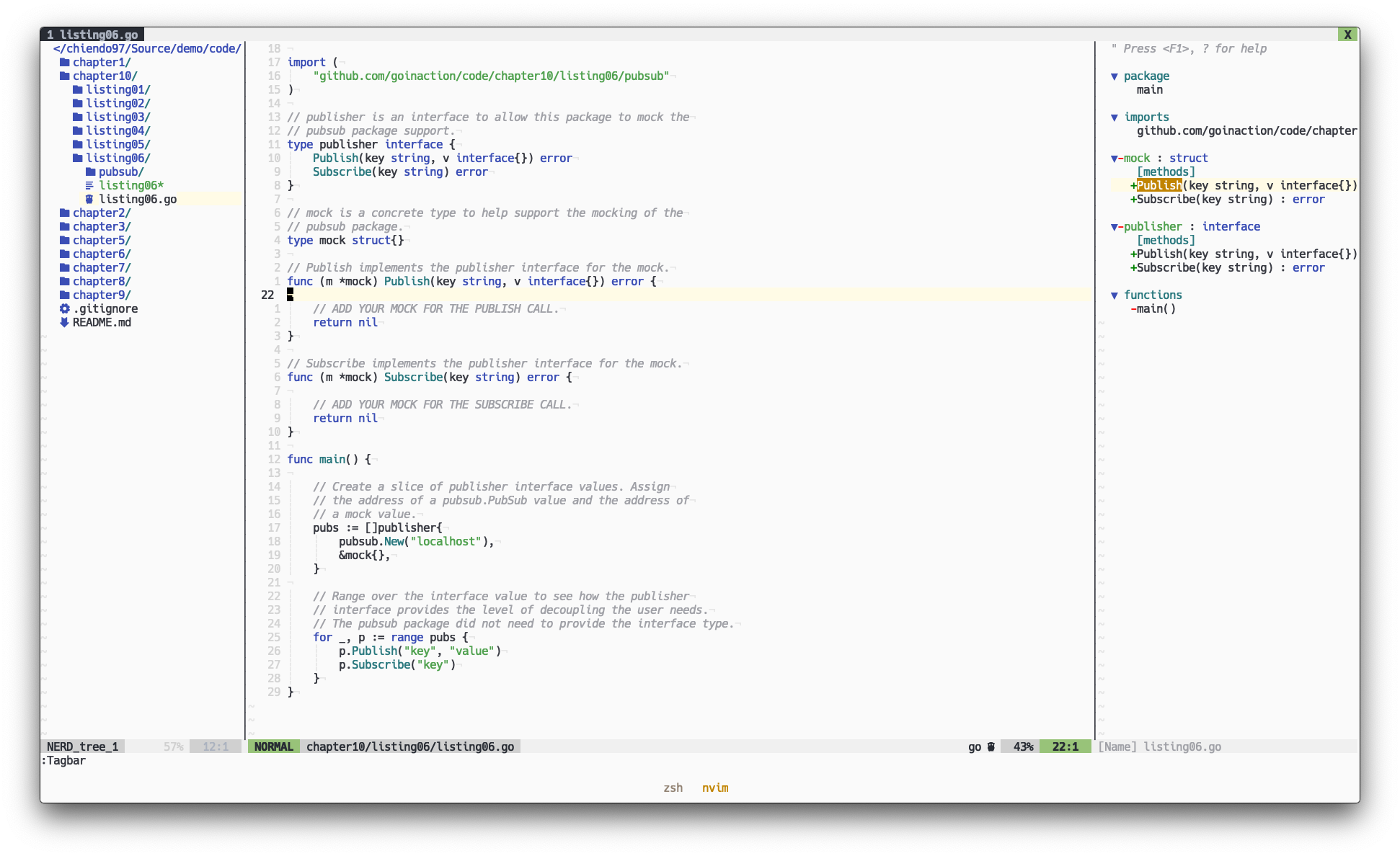Click the .gitignore gear icon
1400x856 pixels.
[x=64, y=308]
